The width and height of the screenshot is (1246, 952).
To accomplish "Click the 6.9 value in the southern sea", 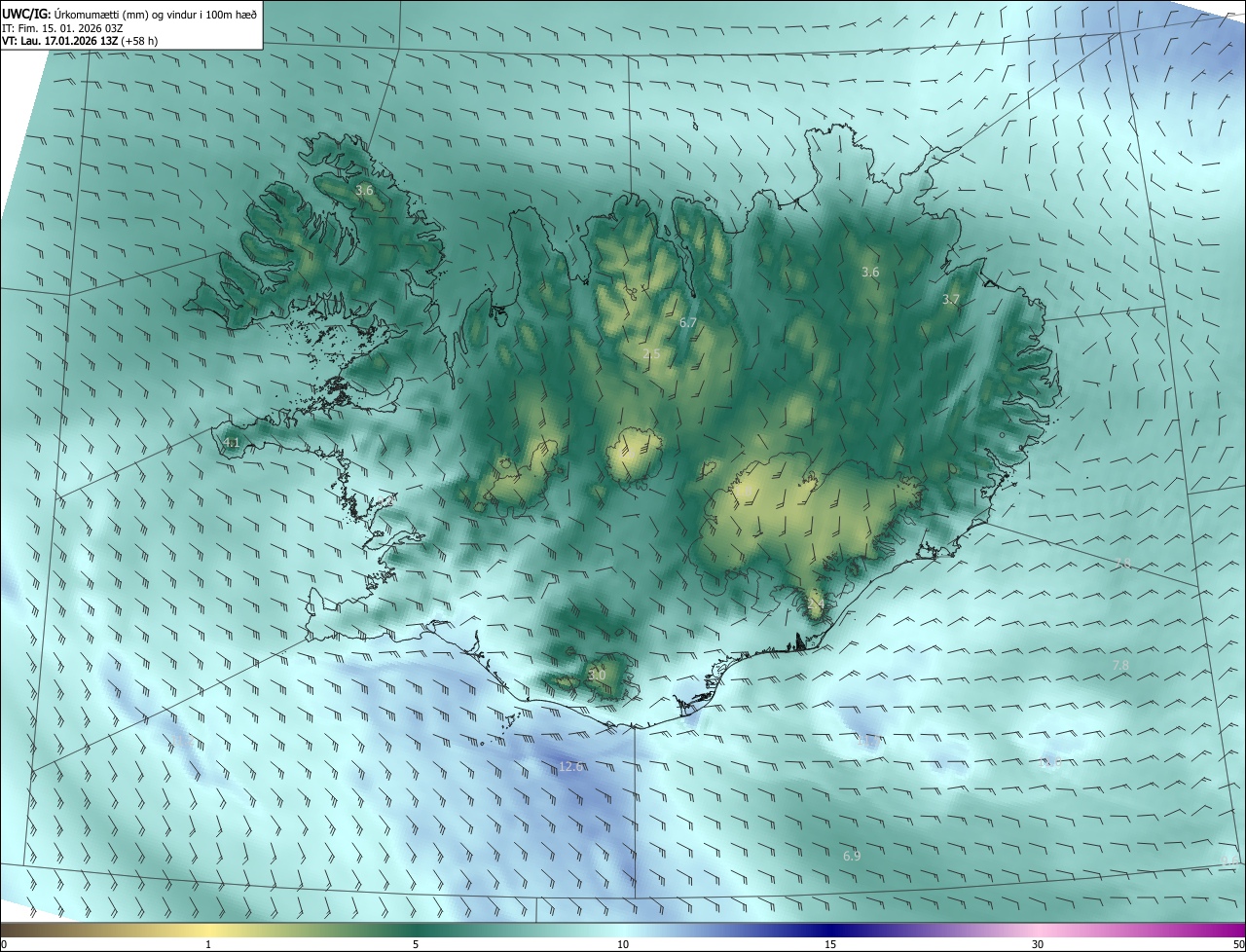I will coord(852,856).
